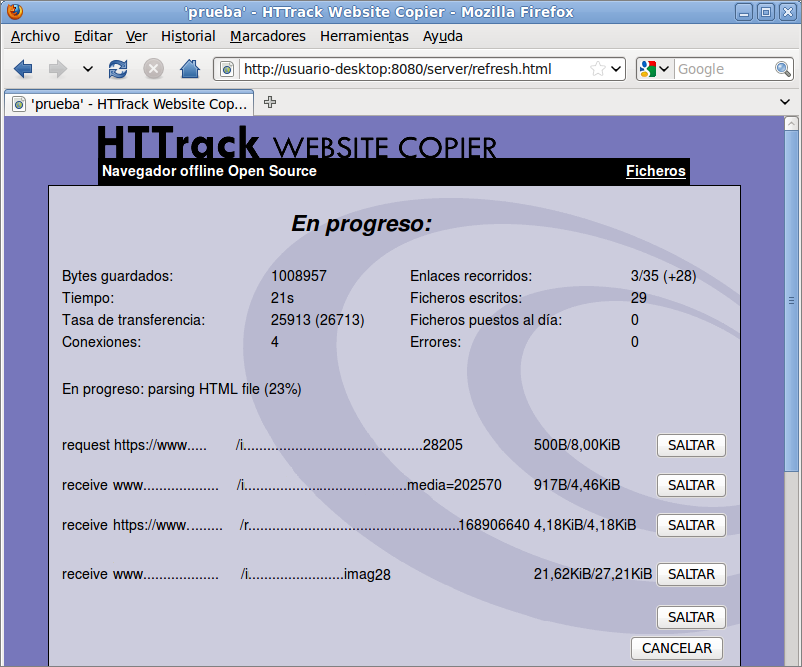Click the last SALTAR button above CANCELAR
Screen dimensions: 802x667
point(691,617)
